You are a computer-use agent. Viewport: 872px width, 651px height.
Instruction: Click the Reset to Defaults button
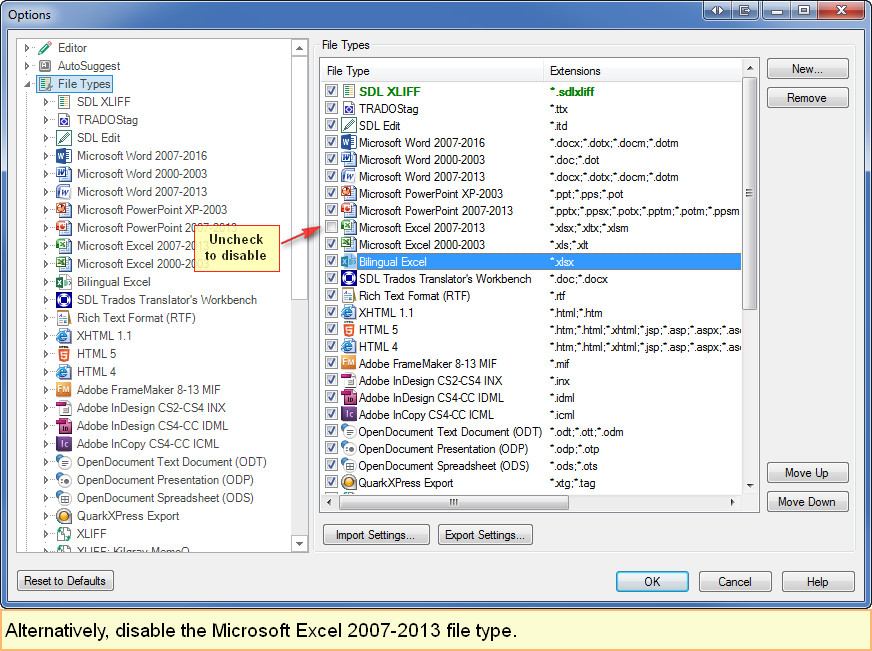(x=64, y=580)
